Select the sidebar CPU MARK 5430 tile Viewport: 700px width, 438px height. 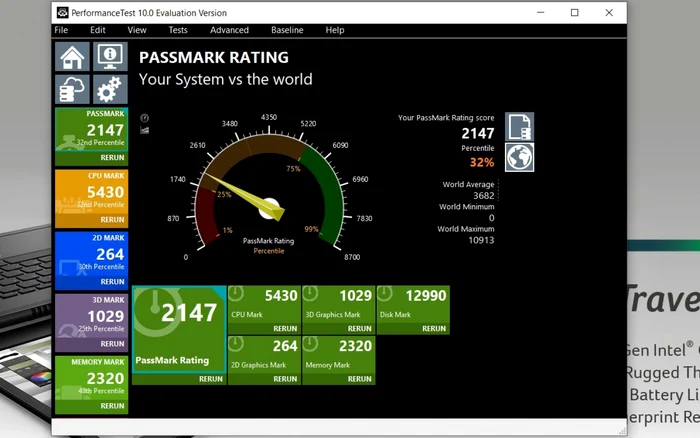click(x=92, y=192)
